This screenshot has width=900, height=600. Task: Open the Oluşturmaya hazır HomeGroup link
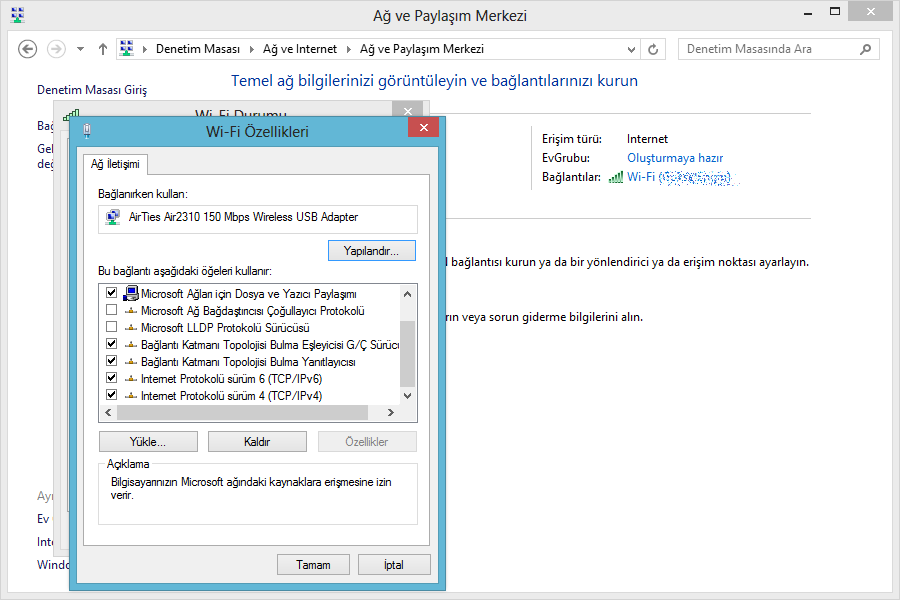(x=675, y=158)
